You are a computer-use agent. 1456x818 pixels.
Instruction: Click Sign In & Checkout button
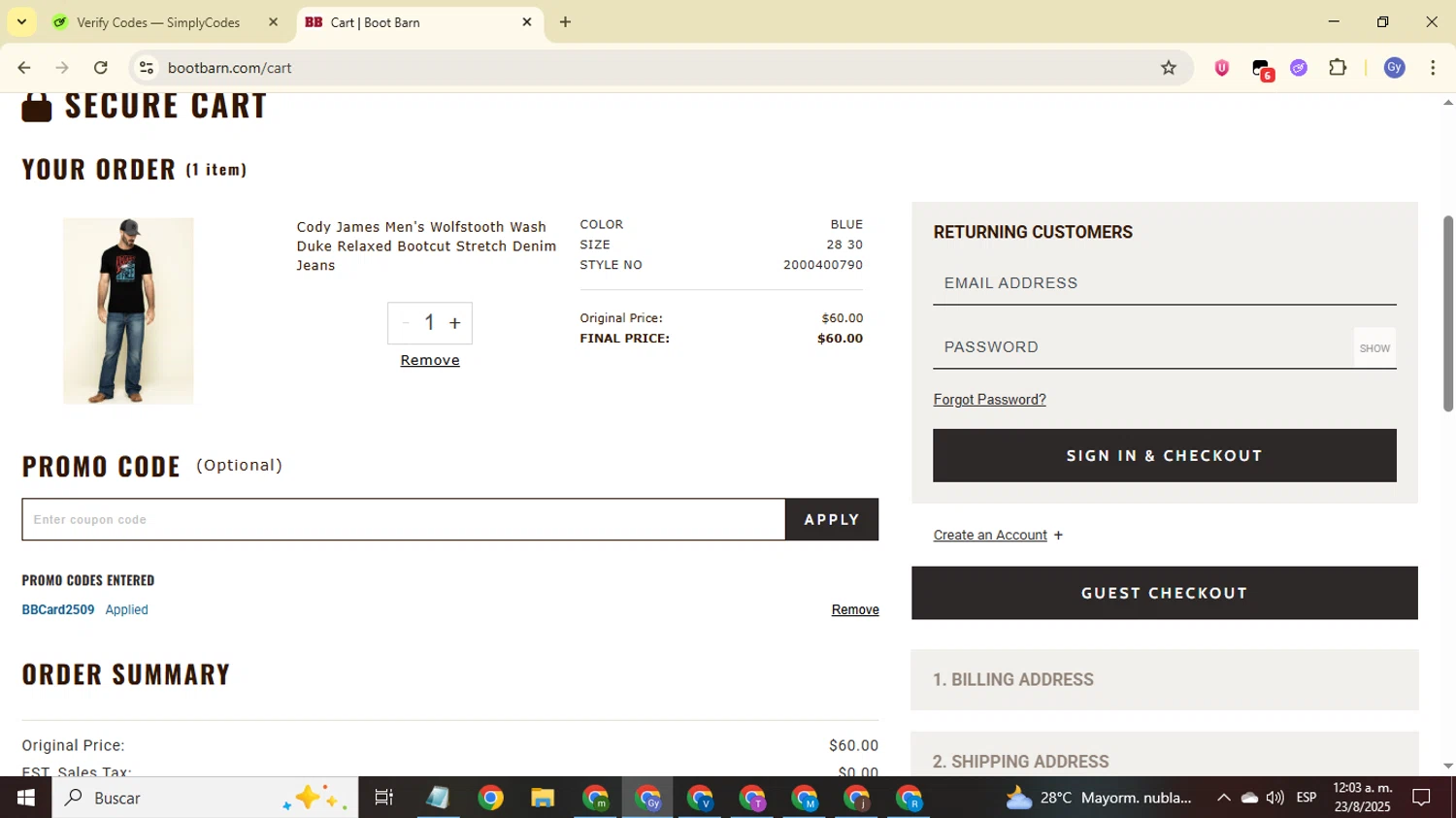click(1165, 455)
